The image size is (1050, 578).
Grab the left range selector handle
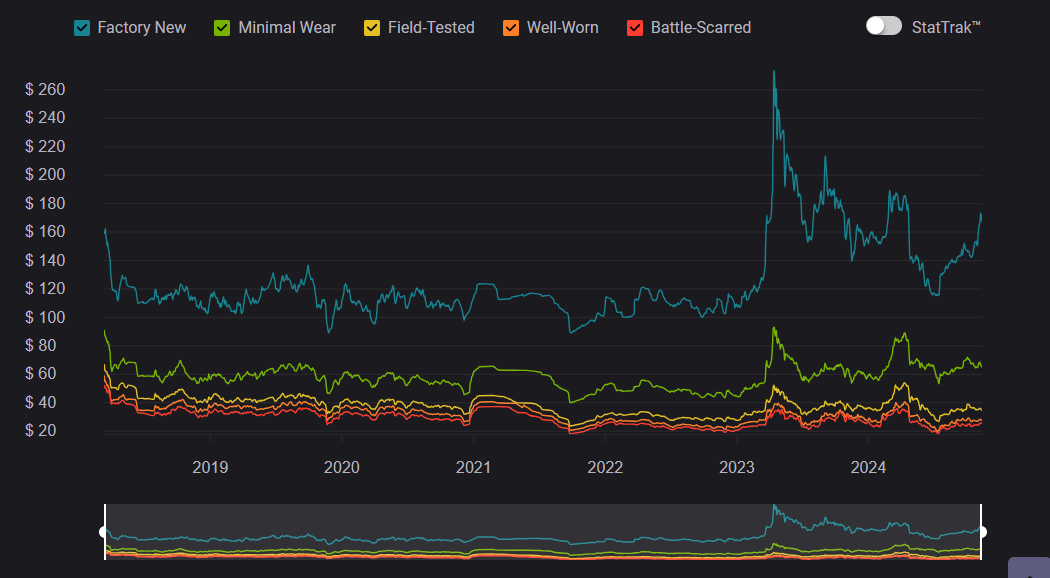point(104,531)
